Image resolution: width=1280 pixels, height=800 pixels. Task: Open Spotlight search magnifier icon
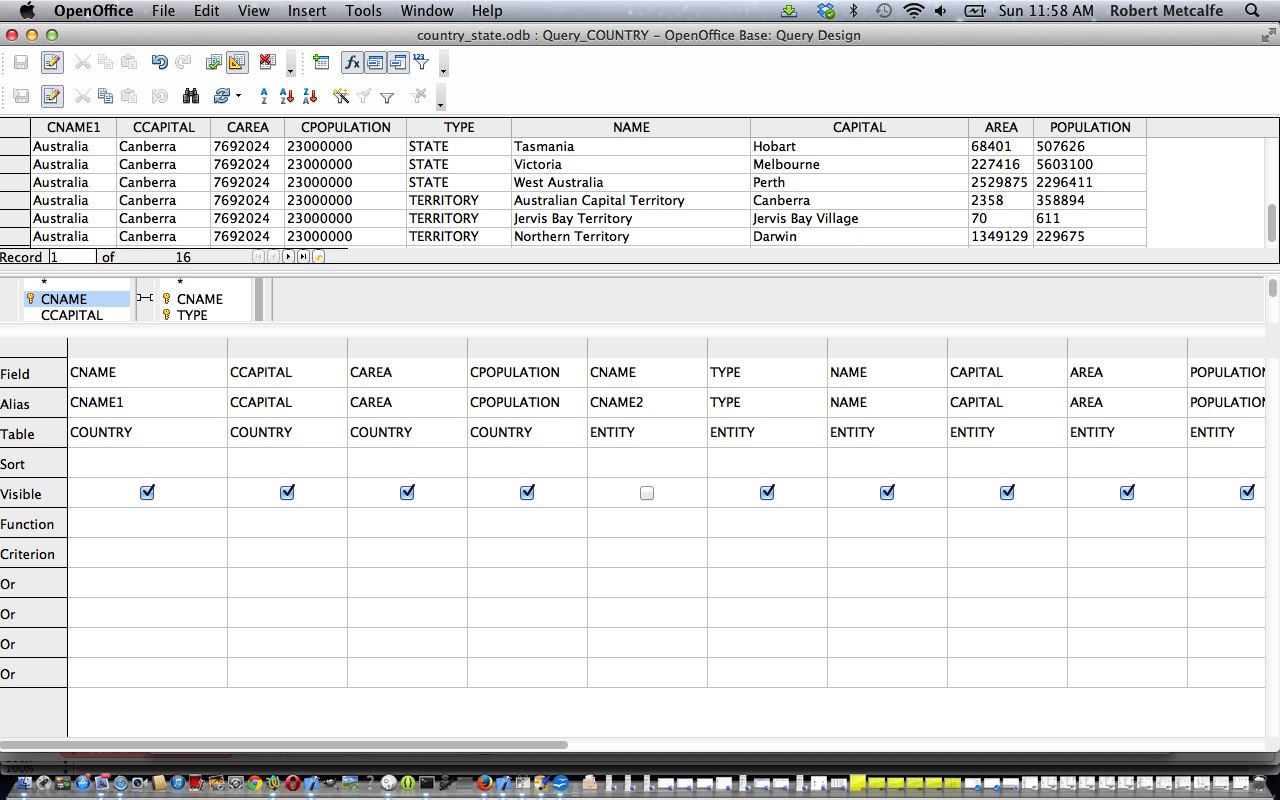1253,11
